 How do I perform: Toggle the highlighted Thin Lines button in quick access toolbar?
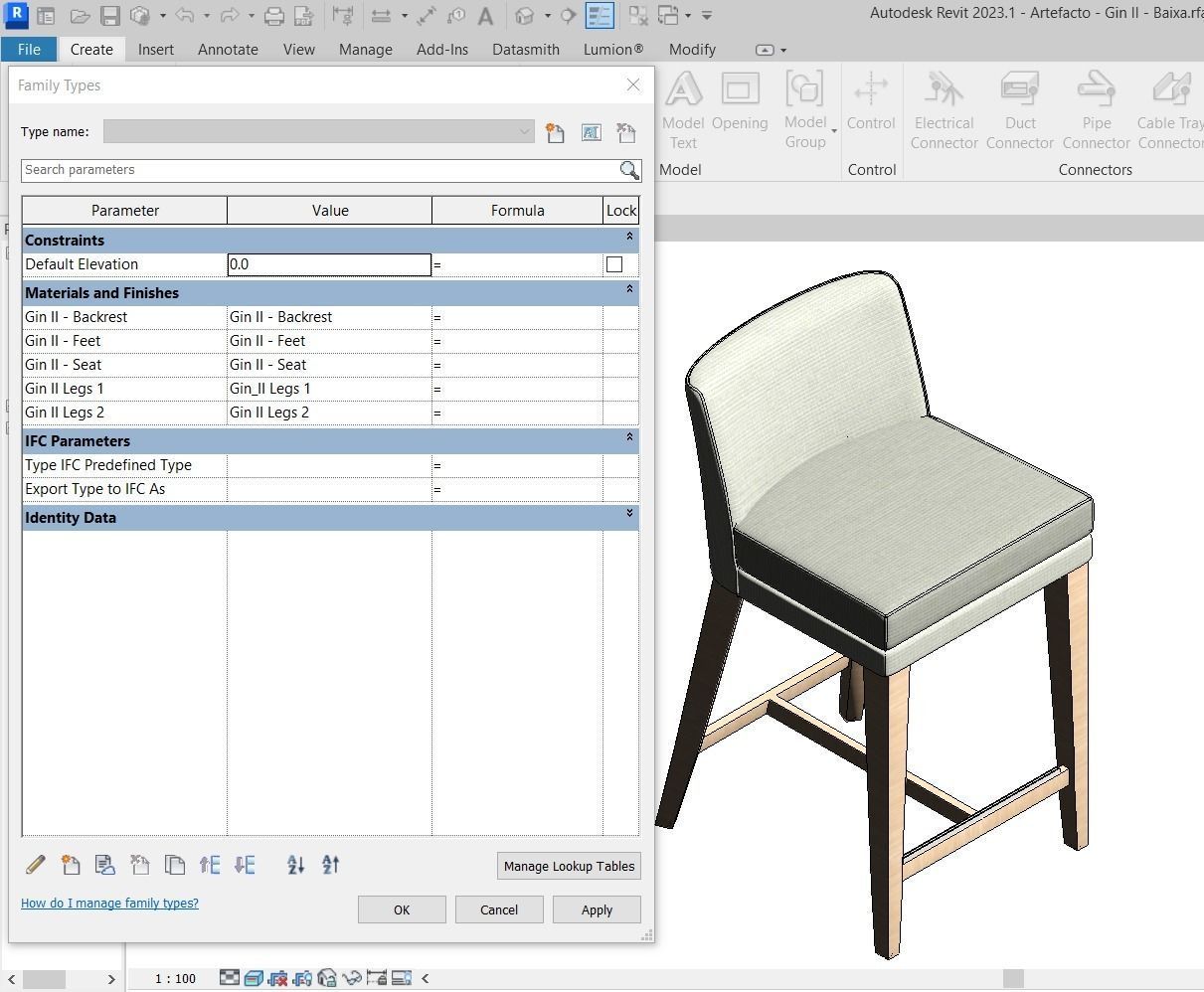pos(600,16)
